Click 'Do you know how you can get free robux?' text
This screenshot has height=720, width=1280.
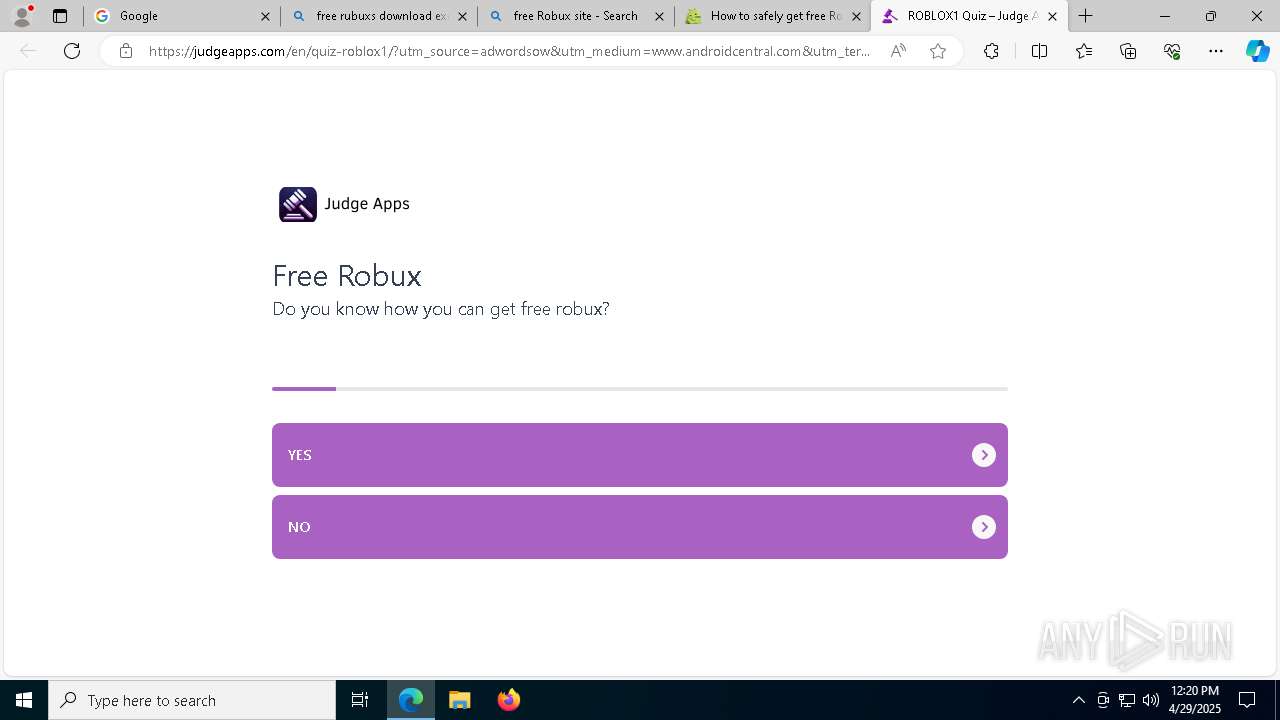click(x=441, y=309)
